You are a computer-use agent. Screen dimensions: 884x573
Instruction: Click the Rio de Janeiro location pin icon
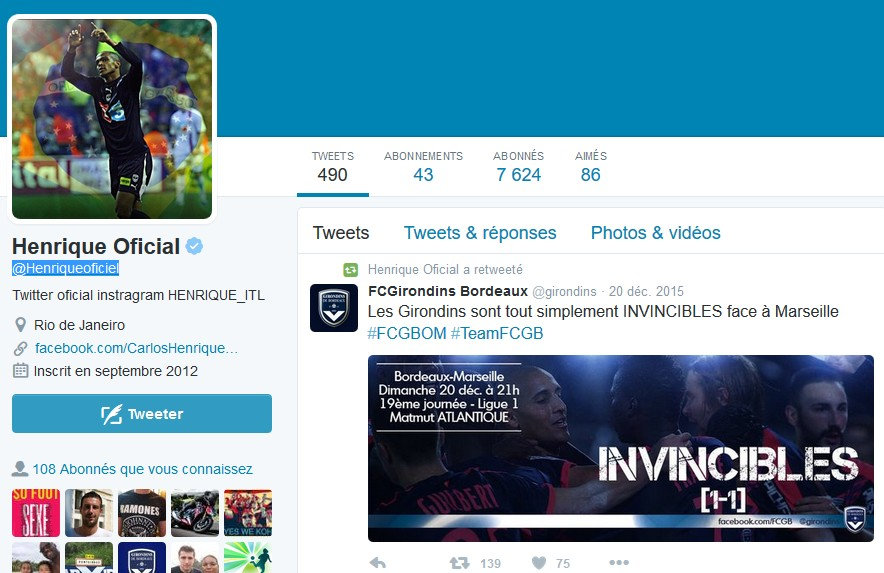pyautogui.click(x=20, y=325)
